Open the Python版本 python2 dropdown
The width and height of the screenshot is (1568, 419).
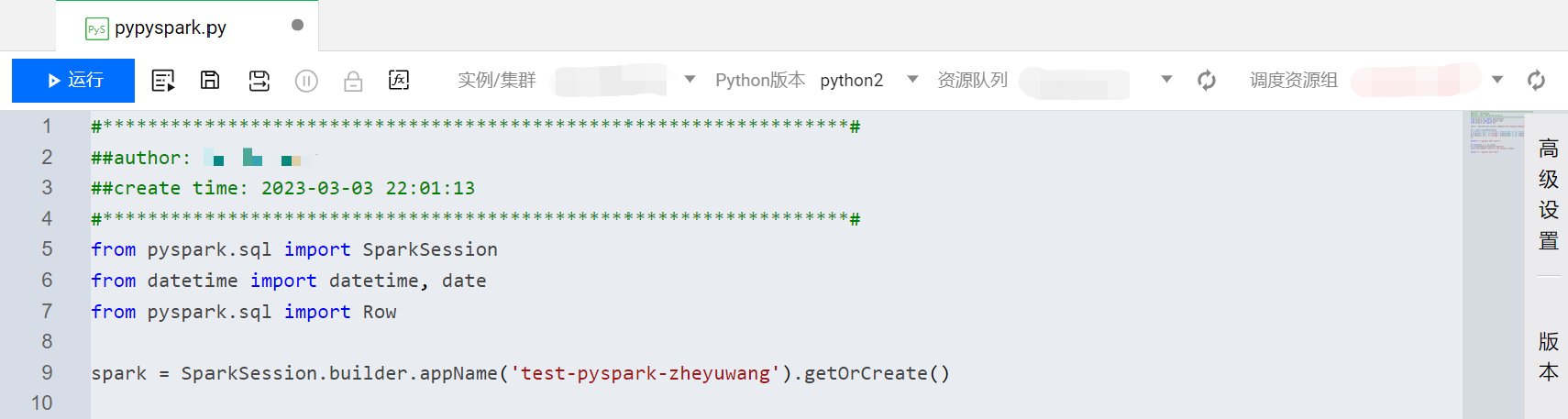click(911, 80)
